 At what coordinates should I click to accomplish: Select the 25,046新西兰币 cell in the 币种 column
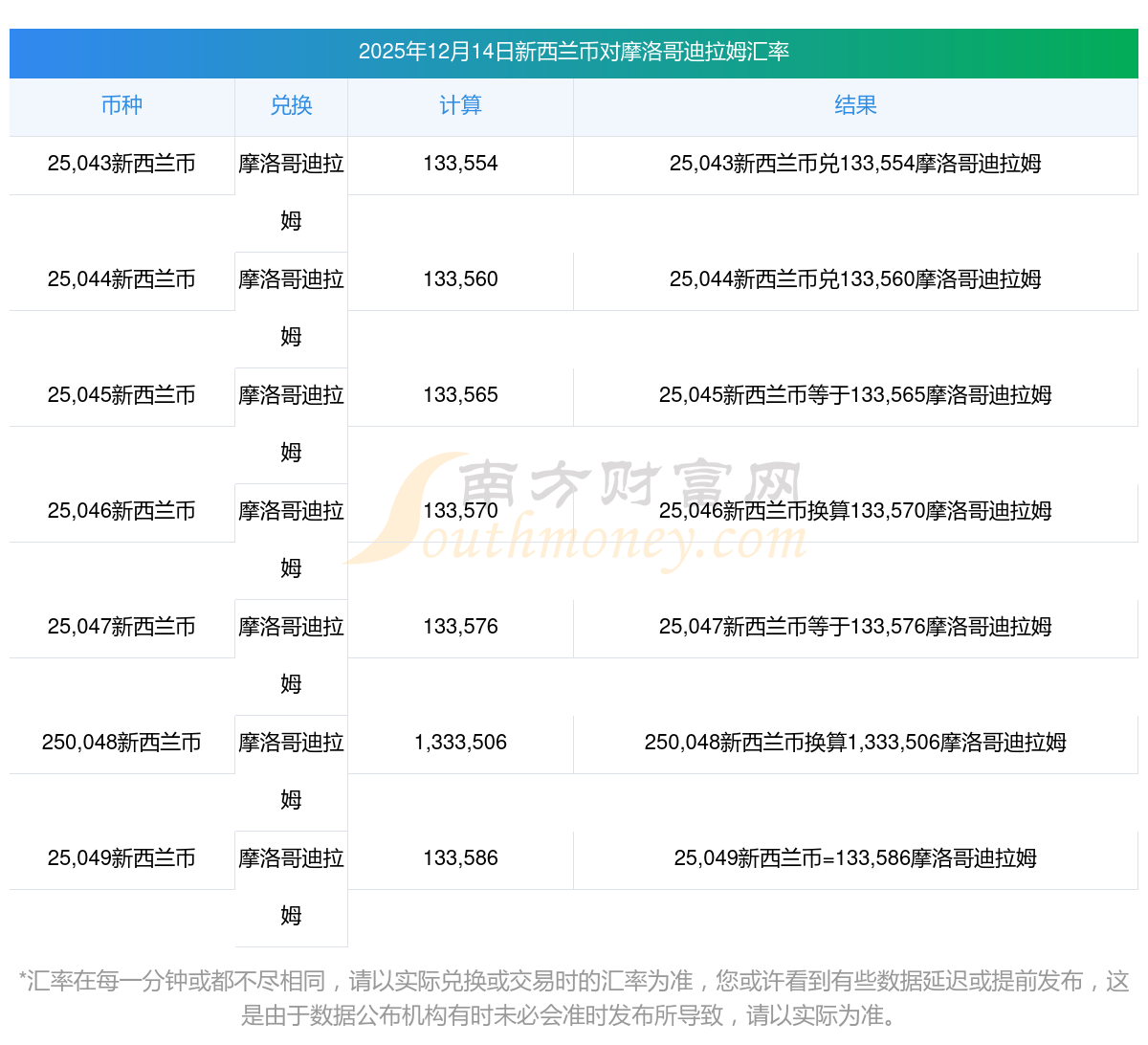(x=121, y=511)
